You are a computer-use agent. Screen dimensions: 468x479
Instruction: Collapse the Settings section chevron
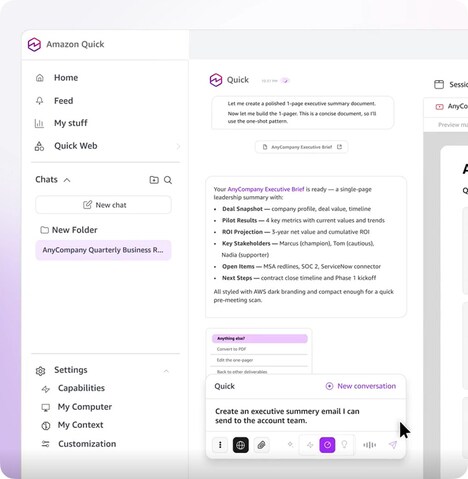[166, 371]
